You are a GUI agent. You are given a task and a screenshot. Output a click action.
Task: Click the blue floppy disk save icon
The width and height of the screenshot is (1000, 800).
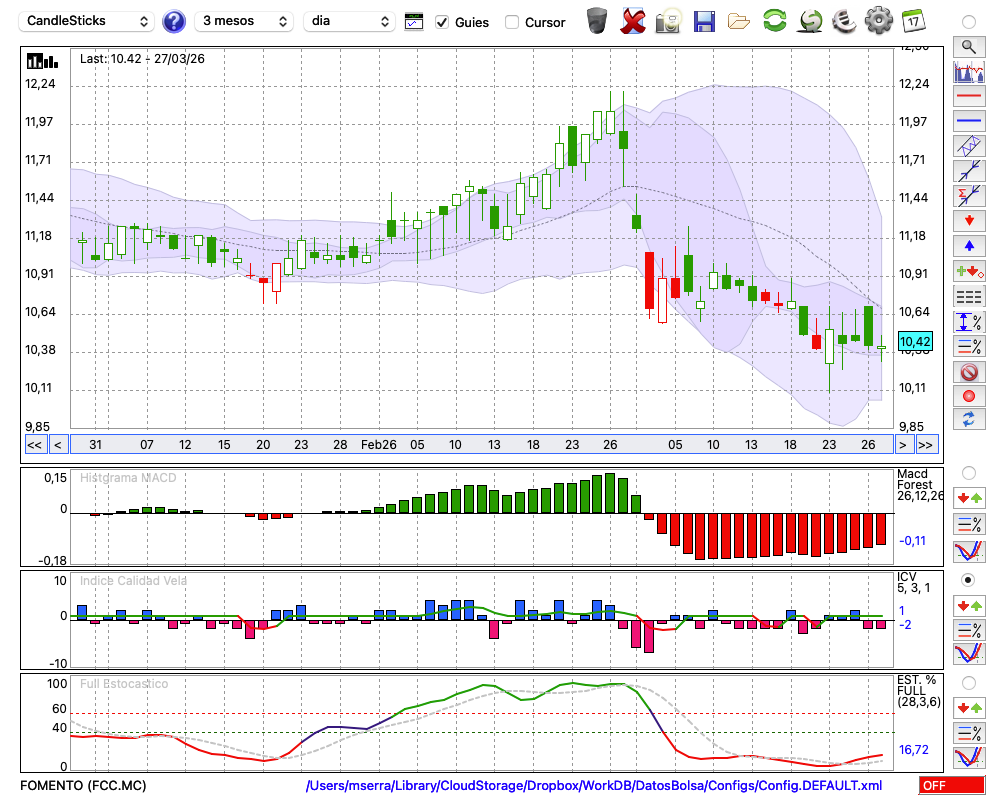coord(704,22)
